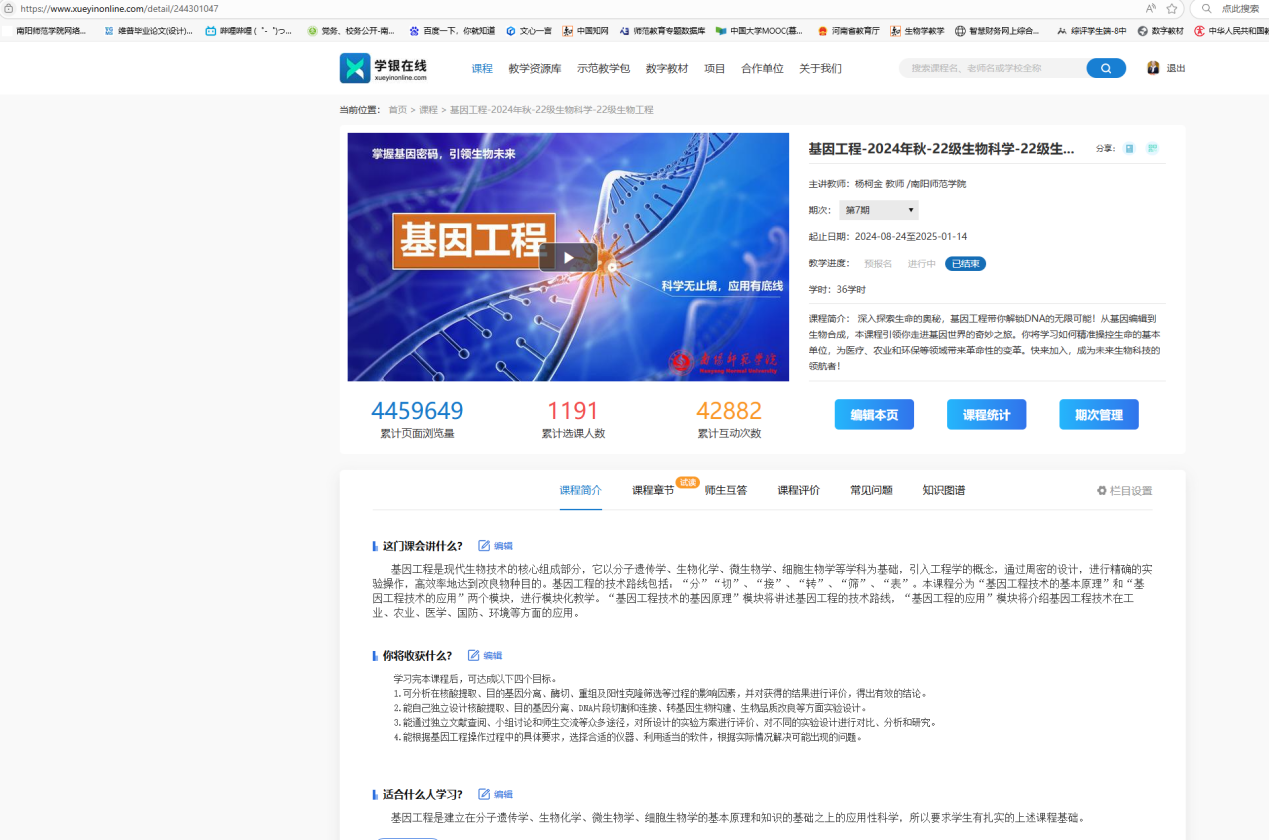Screen dimensions: 1269x840
Task: Click the first share icon after 分享
Action: 1129,149
